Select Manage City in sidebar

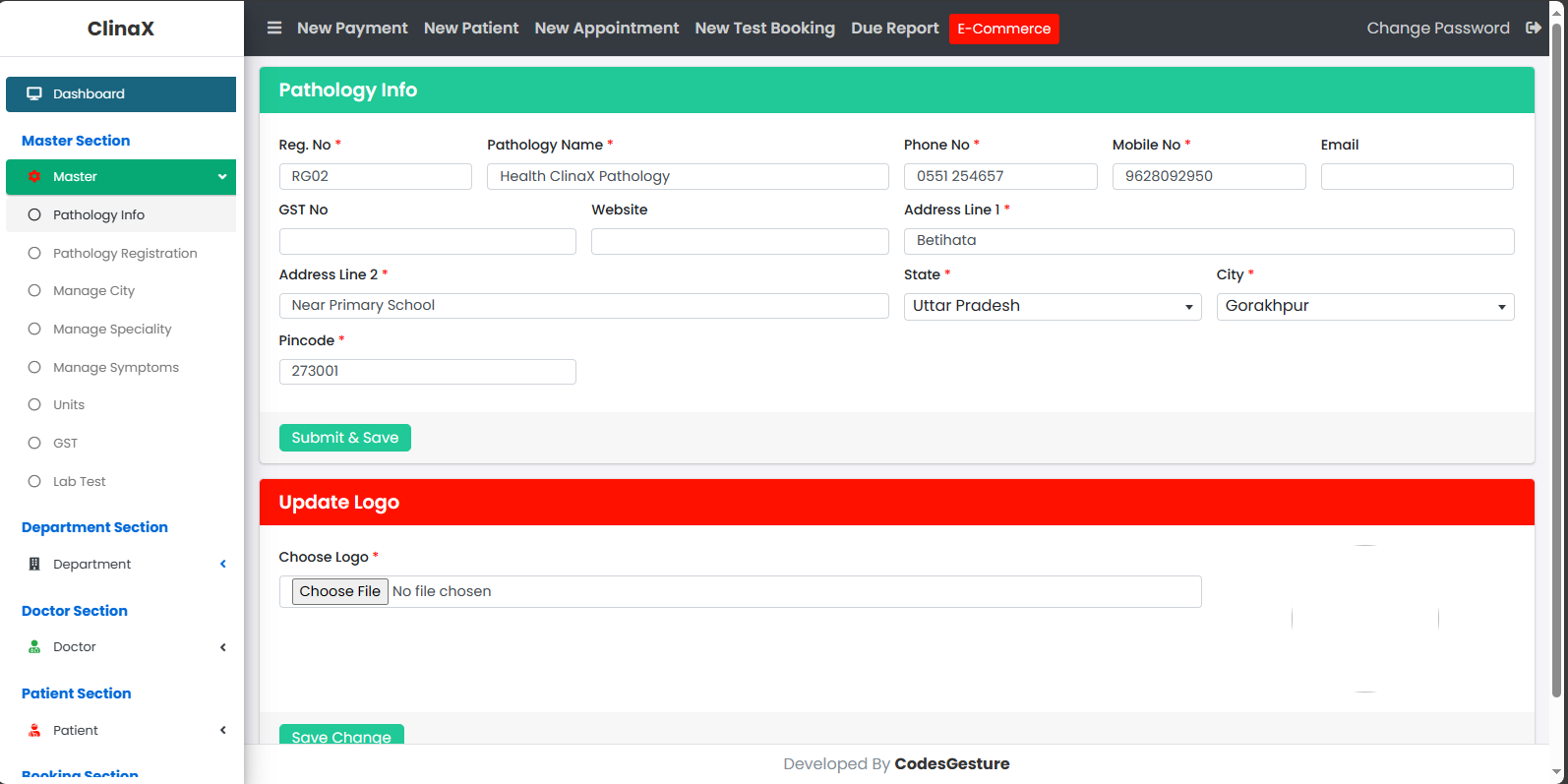point(121,291)
